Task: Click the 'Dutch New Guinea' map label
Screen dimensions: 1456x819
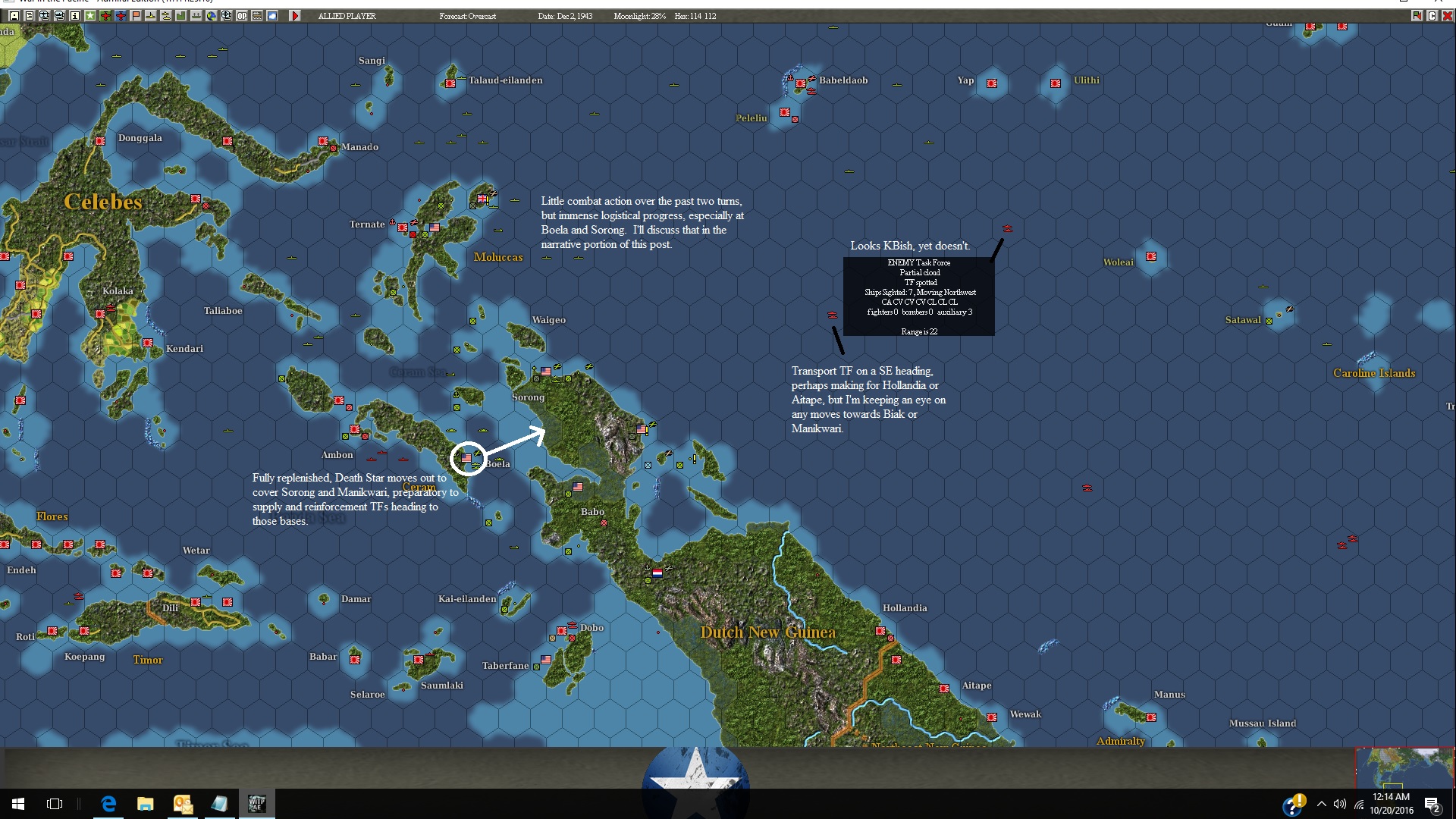Action: (767, 632)
